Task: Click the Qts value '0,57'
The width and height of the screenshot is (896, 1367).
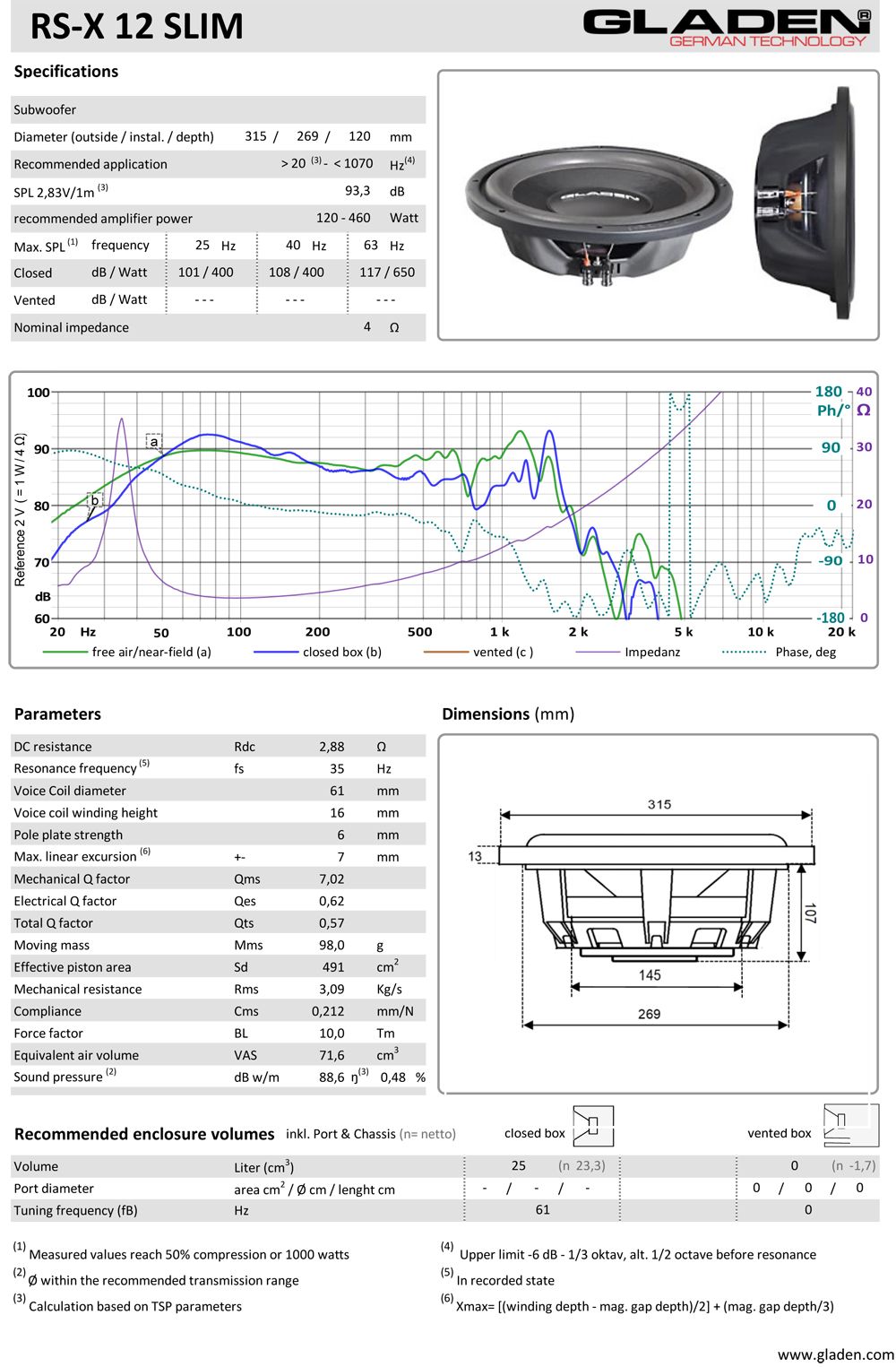Action: (x=332, y=923)
